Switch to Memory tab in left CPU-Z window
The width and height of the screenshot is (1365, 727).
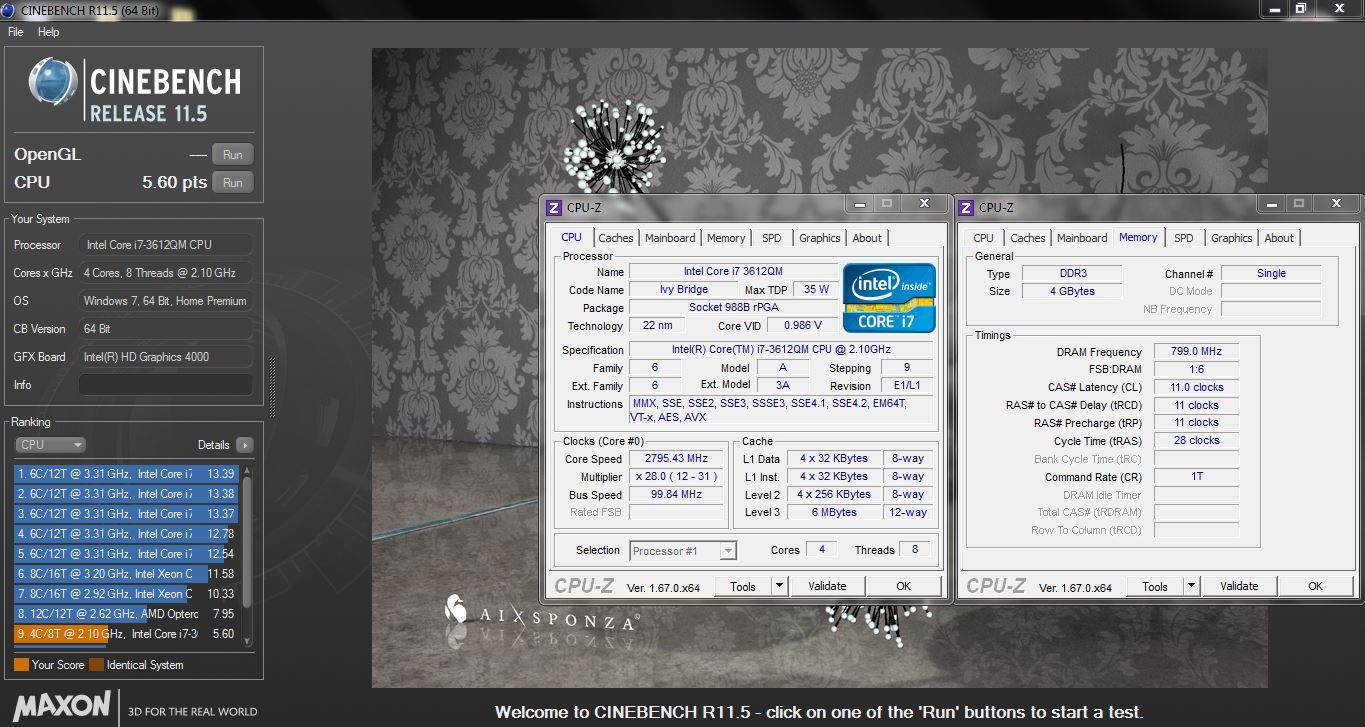click(726, 238)
